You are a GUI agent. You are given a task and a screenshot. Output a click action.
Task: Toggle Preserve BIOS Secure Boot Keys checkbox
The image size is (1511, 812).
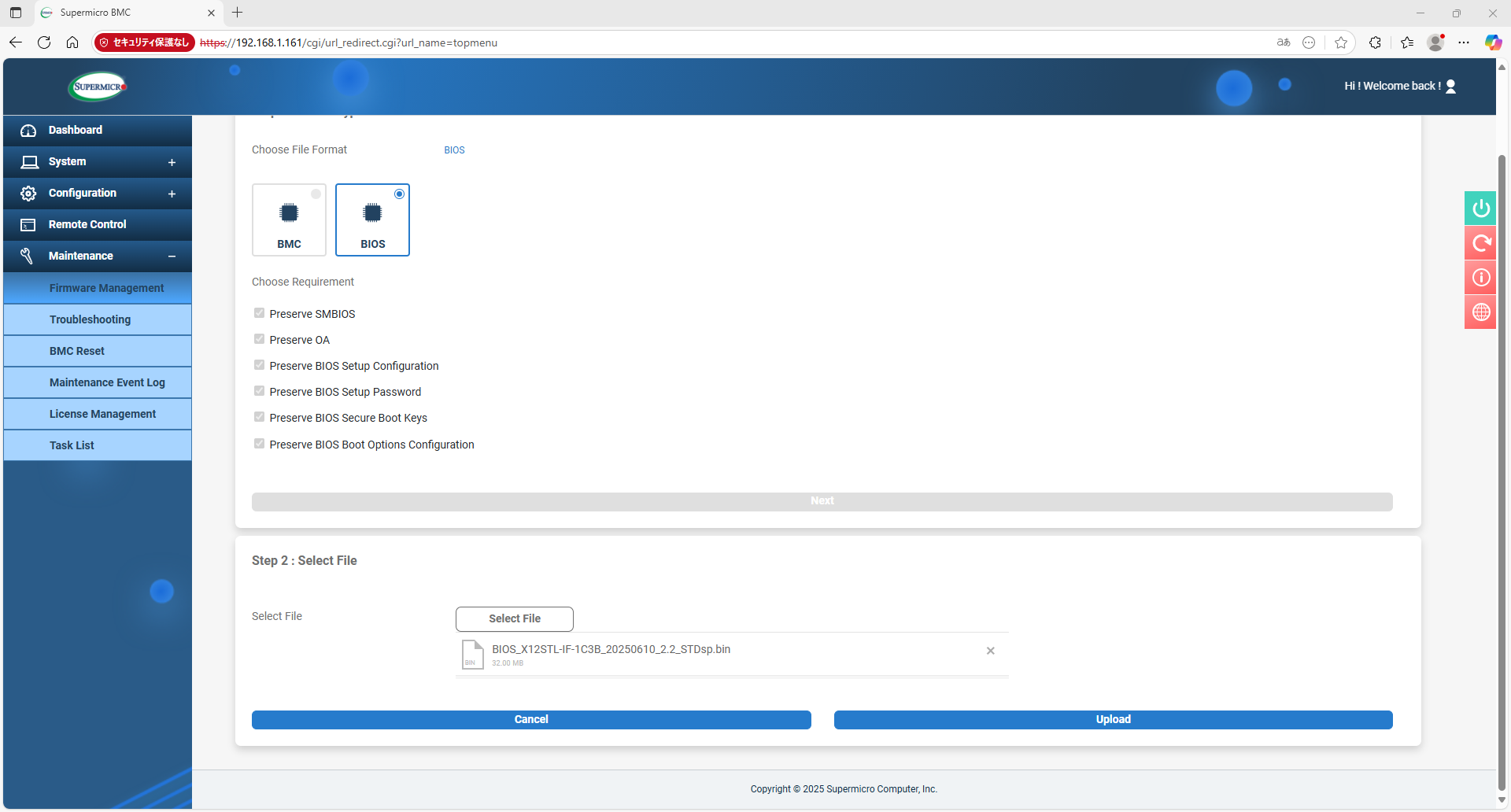[x=260, y=417]
